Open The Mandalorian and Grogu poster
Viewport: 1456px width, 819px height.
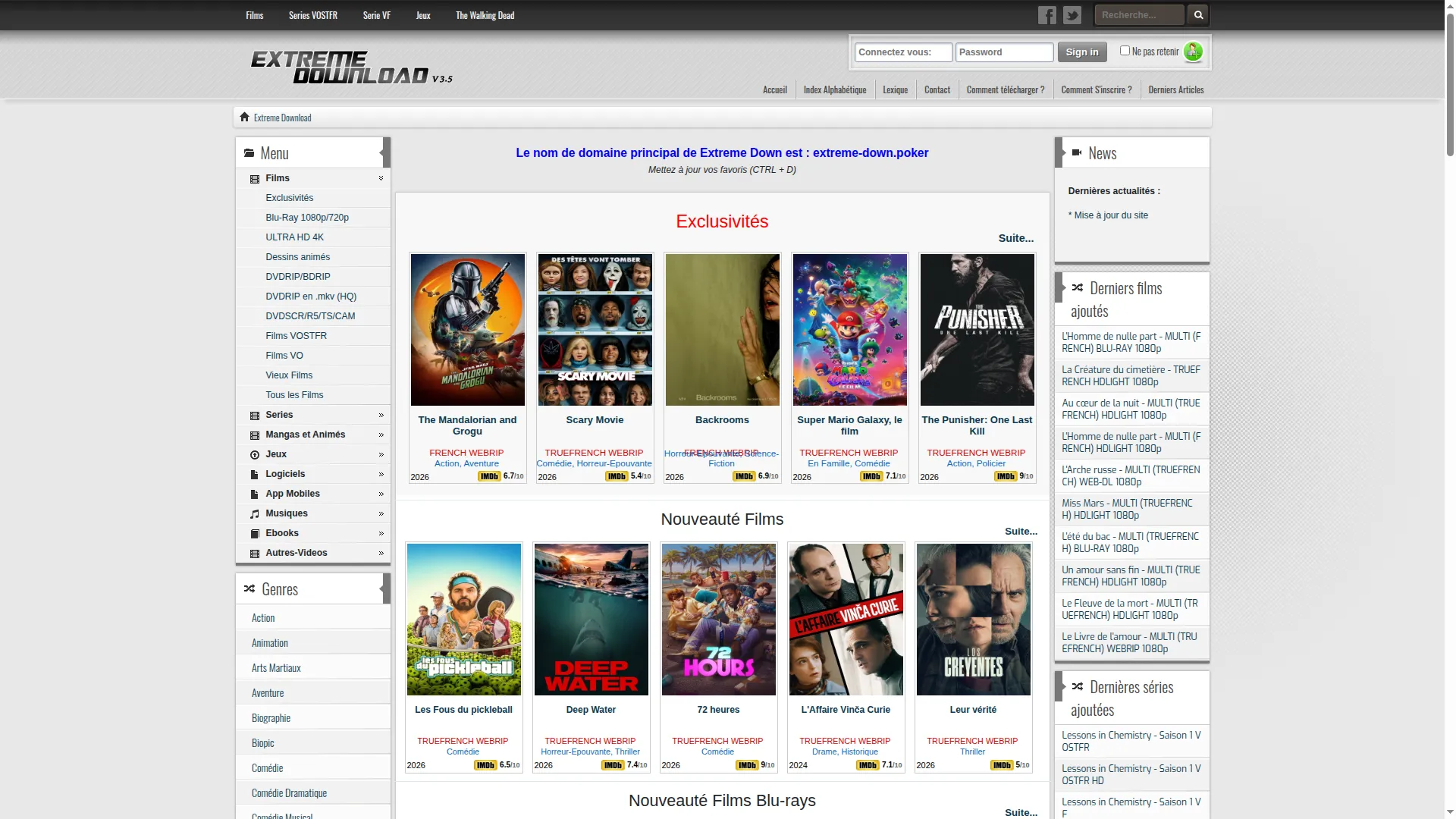click(468, 330)
